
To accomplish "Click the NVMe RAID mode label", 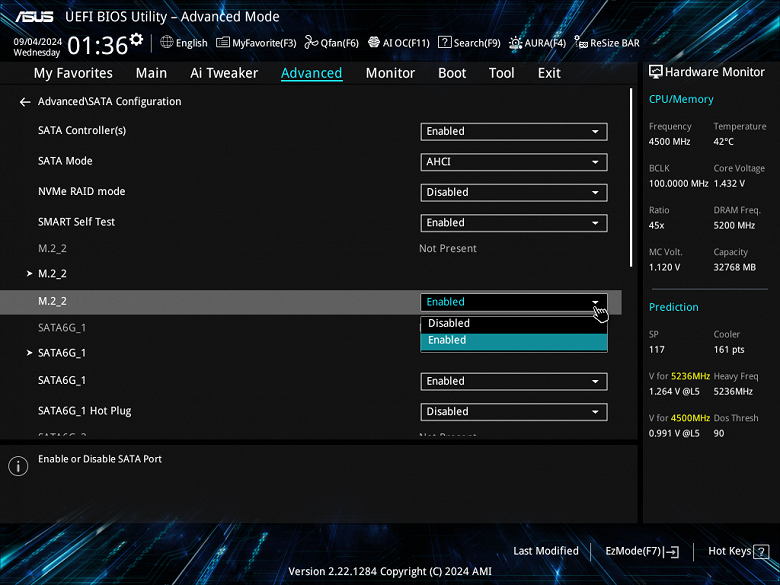I will point(82,192).
